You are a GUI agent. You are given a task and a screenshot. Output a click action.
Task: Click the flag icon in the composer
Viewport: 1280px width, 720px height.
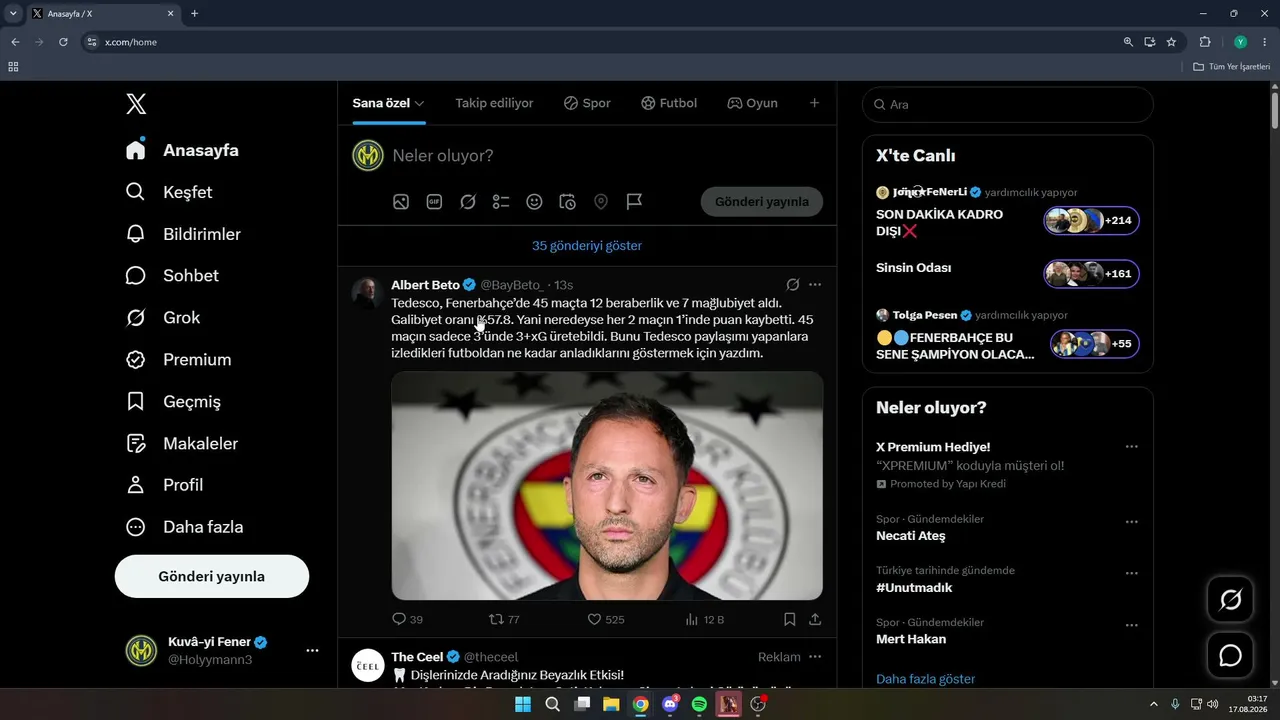coord(634,202)
